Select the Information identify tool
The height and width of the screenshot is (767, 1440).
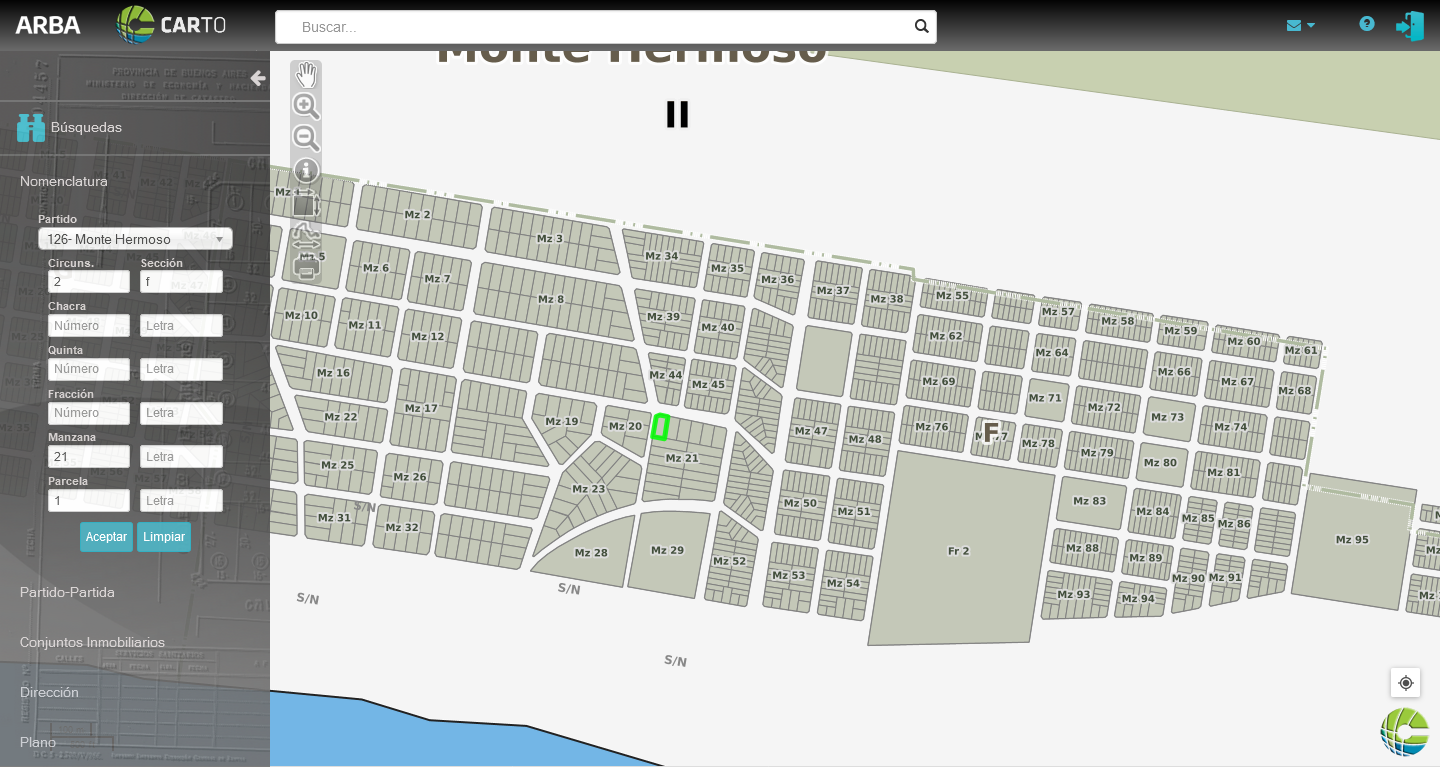(306, 171)
